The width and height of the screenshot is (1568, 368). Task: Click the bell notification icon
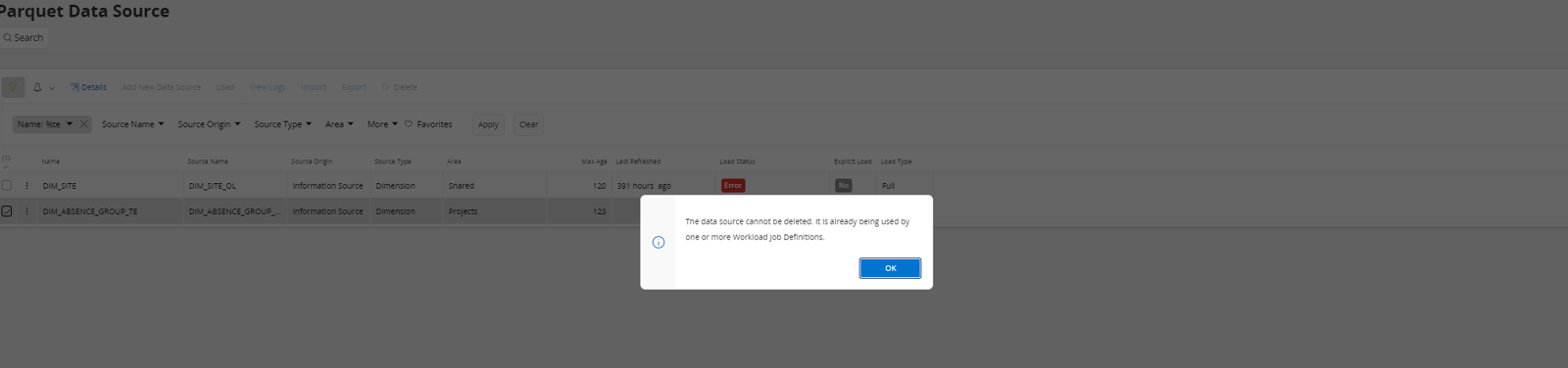tap(37, 87)
